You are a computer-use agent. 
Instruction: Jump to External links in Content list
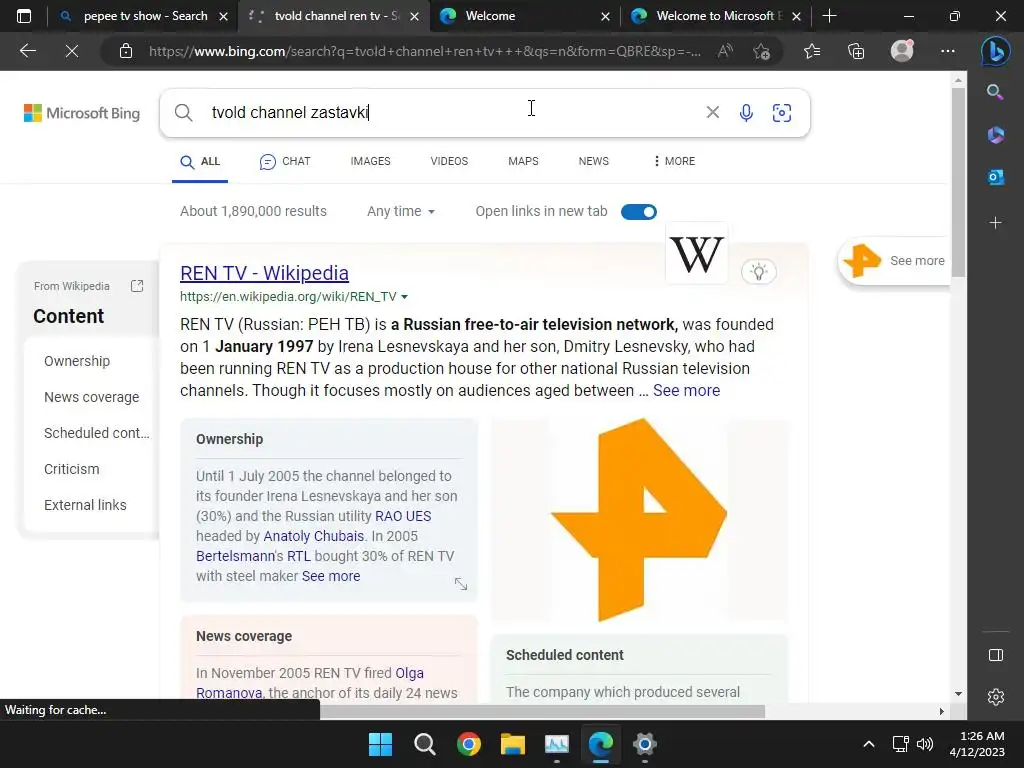pyautogui.click(x=85, y=505)
